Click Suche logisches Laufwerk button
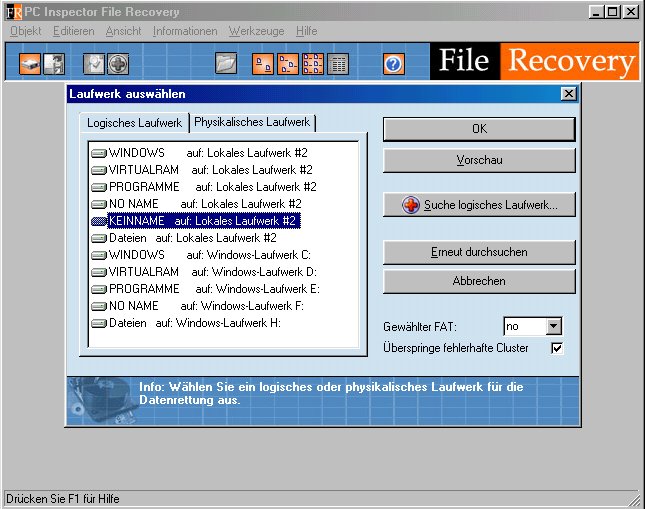645x509 pixels. pyautogui.click(x=479, y=205)
